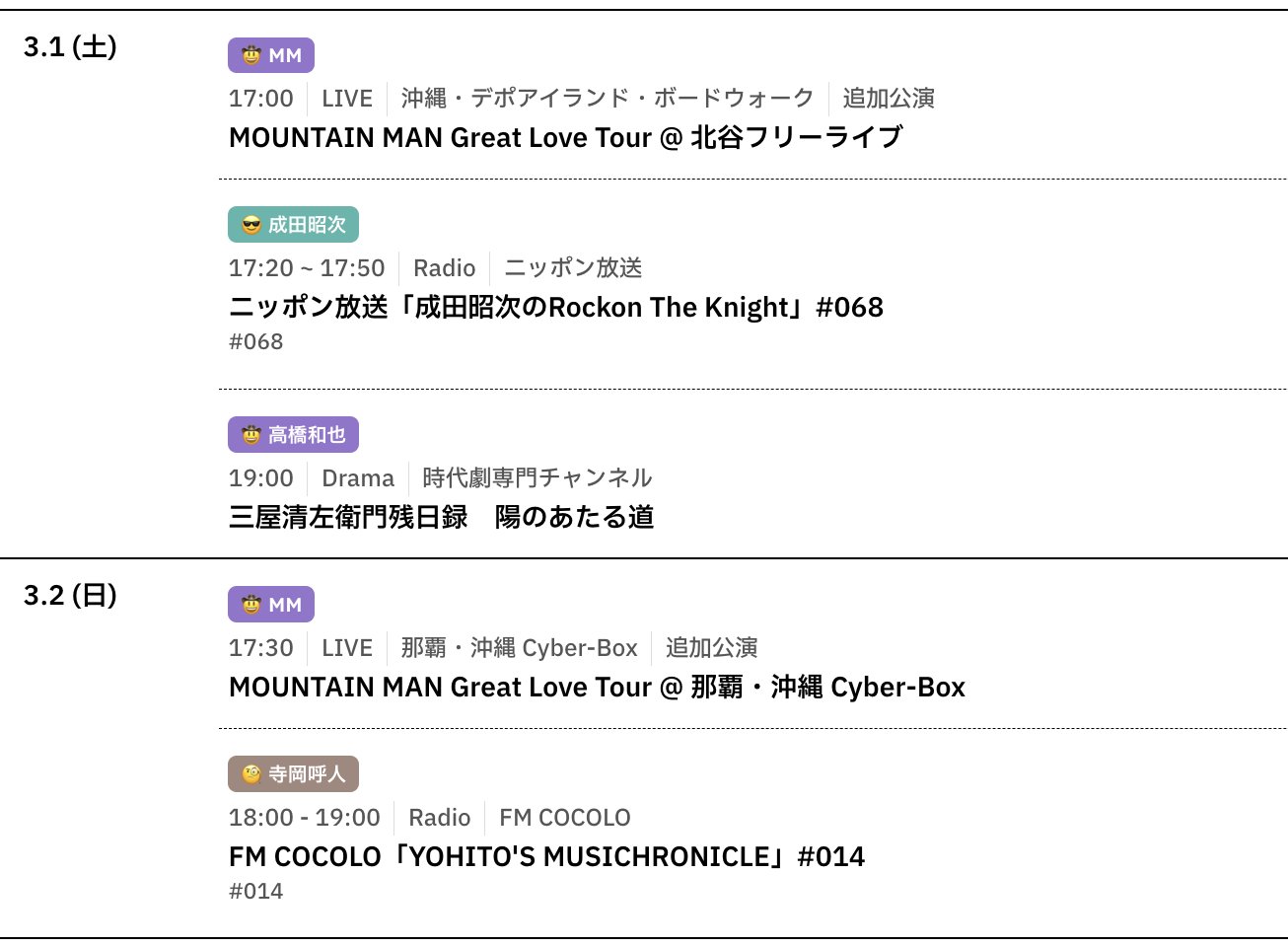Click the cowboy emoji on the 高橋和也 badge
Viewport: 1288px width, 947px height.
(251, 435)
